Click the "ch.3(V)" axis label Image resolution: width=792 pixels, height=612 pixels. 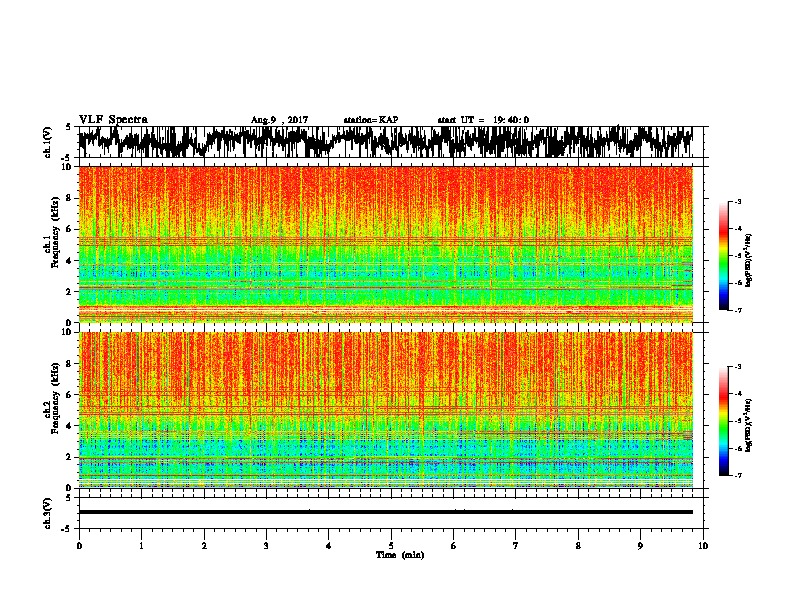(47, 513)
